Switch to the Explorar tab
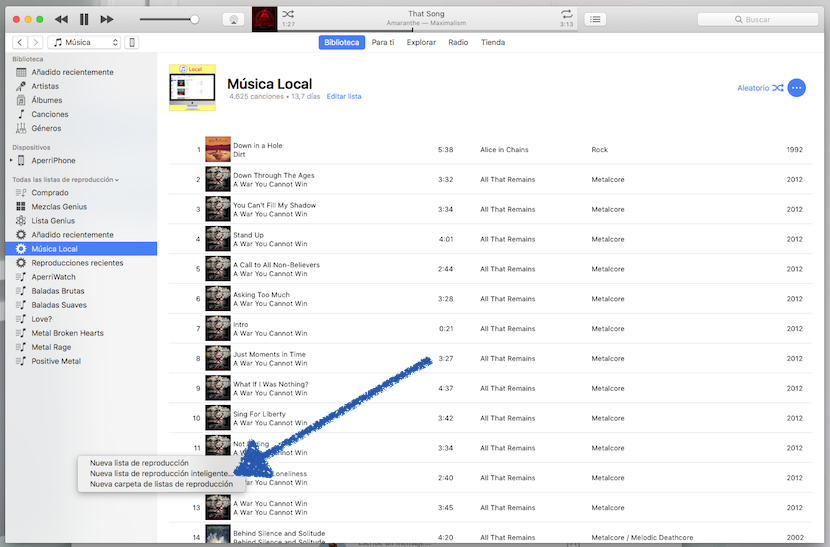The image size is (830, 547). 421,42
